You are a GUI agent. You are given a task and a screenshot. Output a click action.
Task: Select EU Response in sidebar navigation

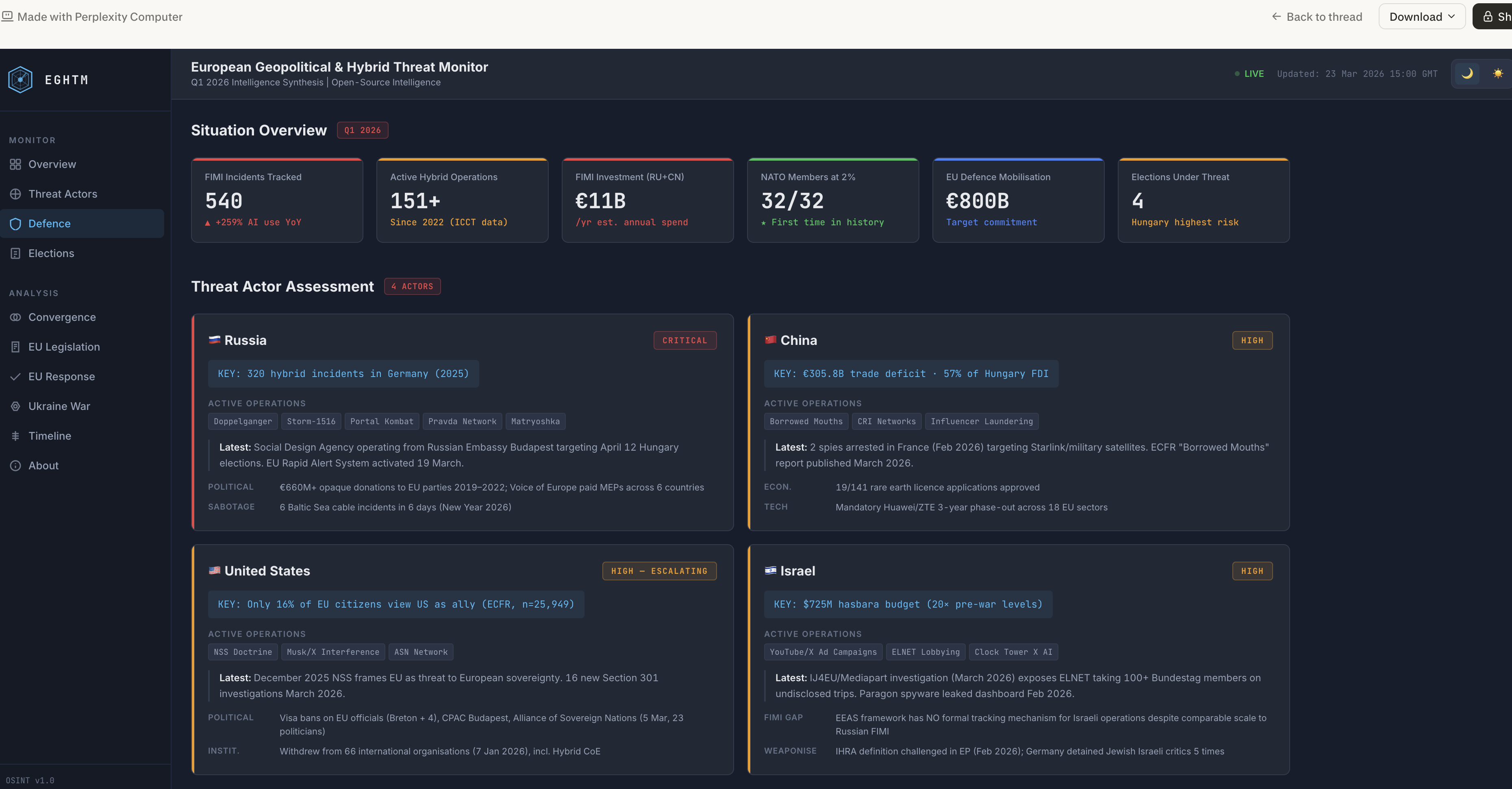[61, 377]
